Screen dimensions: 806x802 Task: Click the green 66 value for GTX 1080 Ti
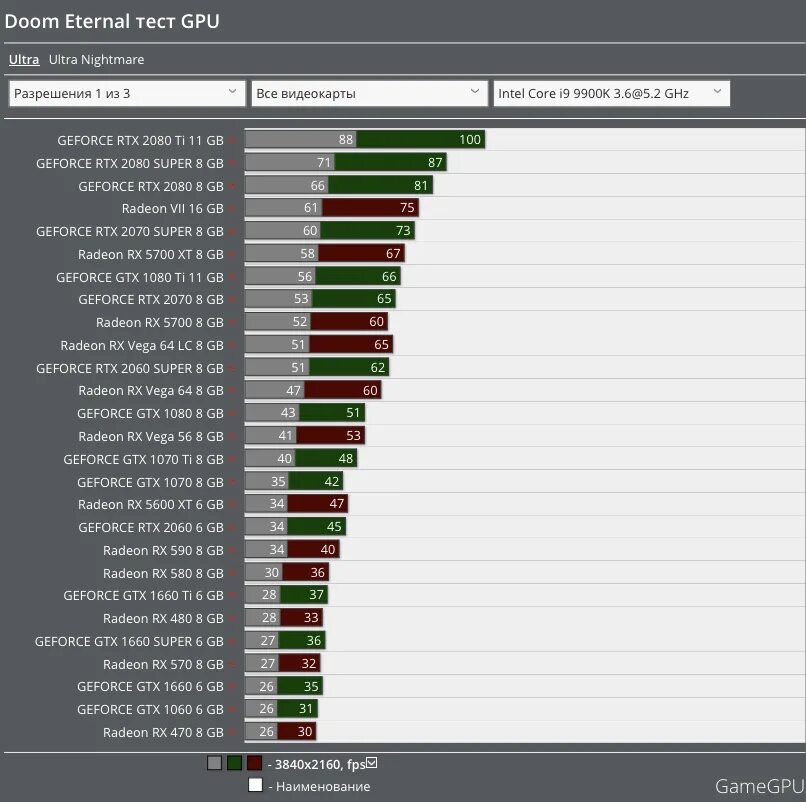(x=389, y=277)
